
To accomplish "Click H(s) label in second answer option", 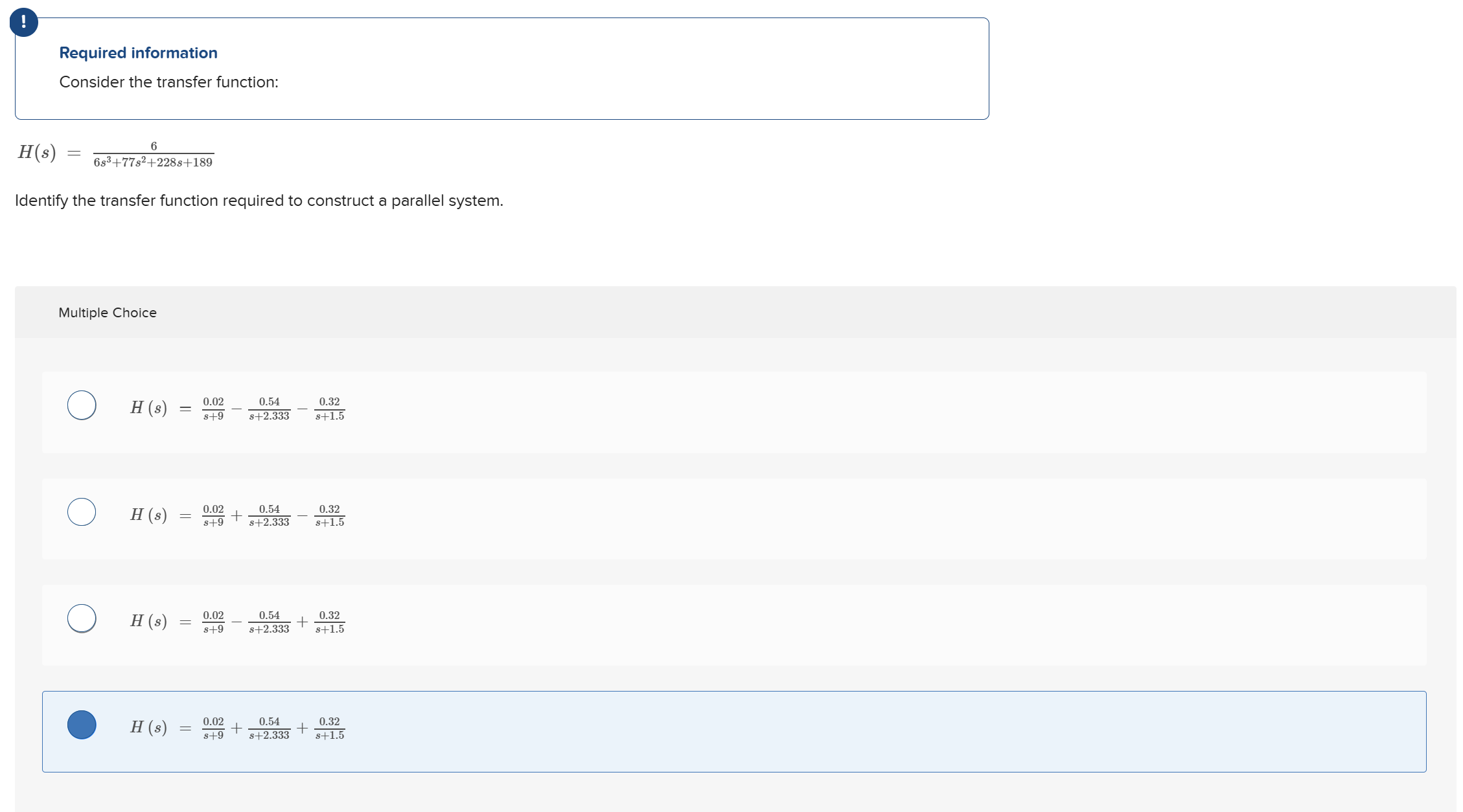I will pyautogui.click(x=148, y=515).
